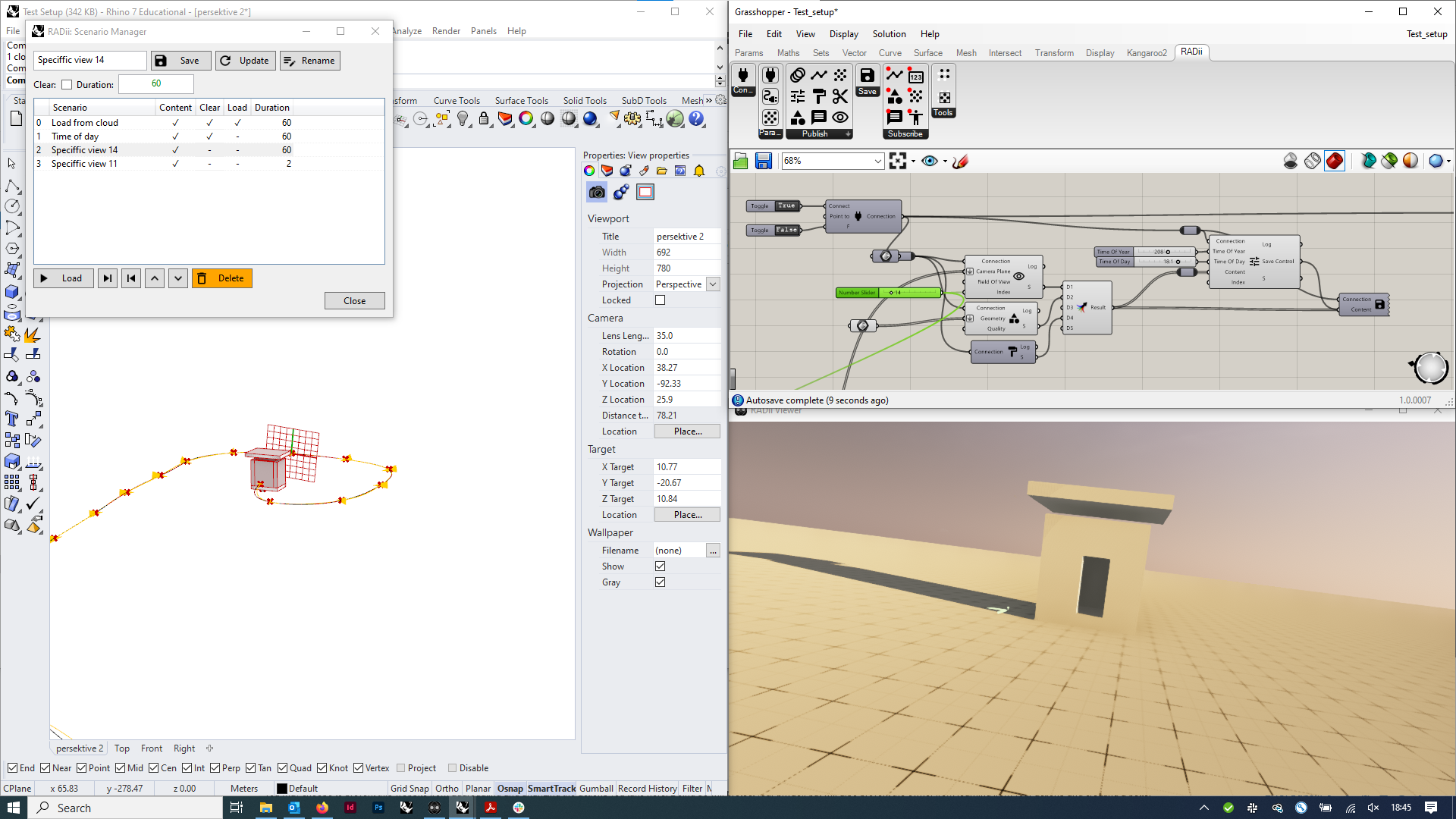Open the zoom extents dropdown arrow
Viewport: 1456px width, 819px height.
pyautogui.click(x=913, y=161)
